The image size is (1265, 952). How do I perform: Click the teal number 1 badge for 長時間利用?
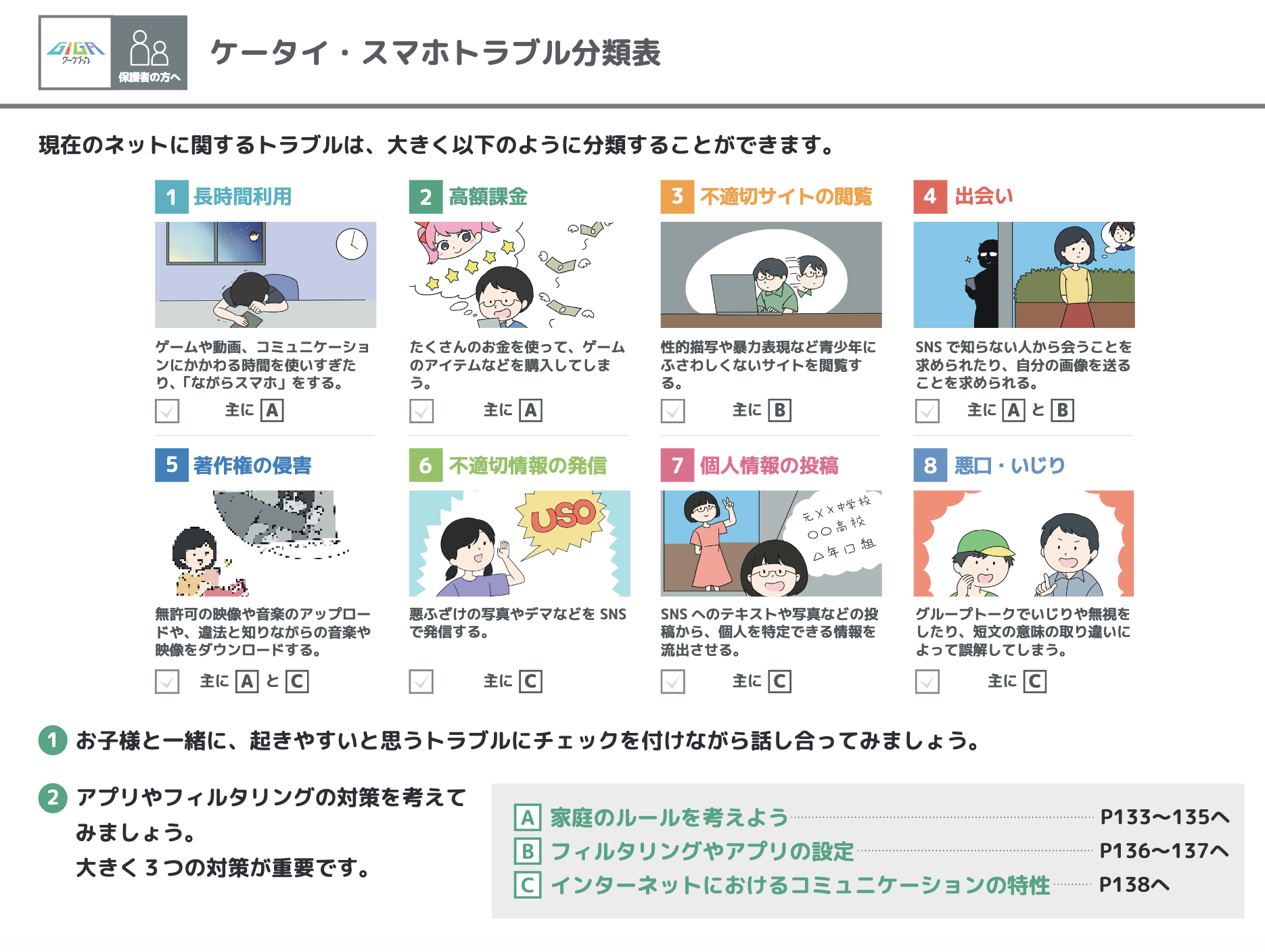[171, 197]
